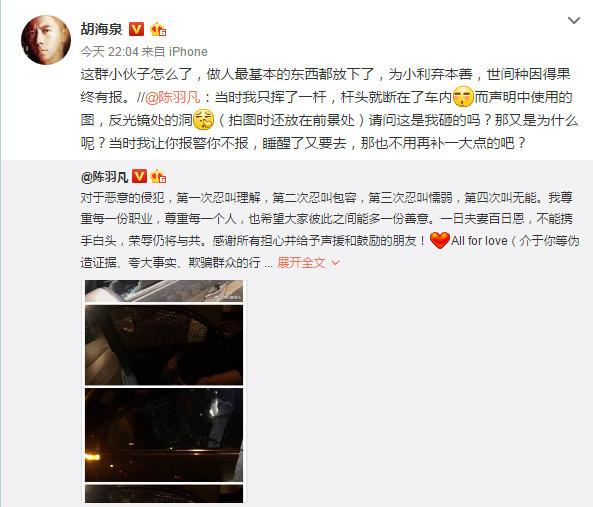Open the 胡海泉 username link
This screenshot has height=507, width=593.
tap(101, 29)
